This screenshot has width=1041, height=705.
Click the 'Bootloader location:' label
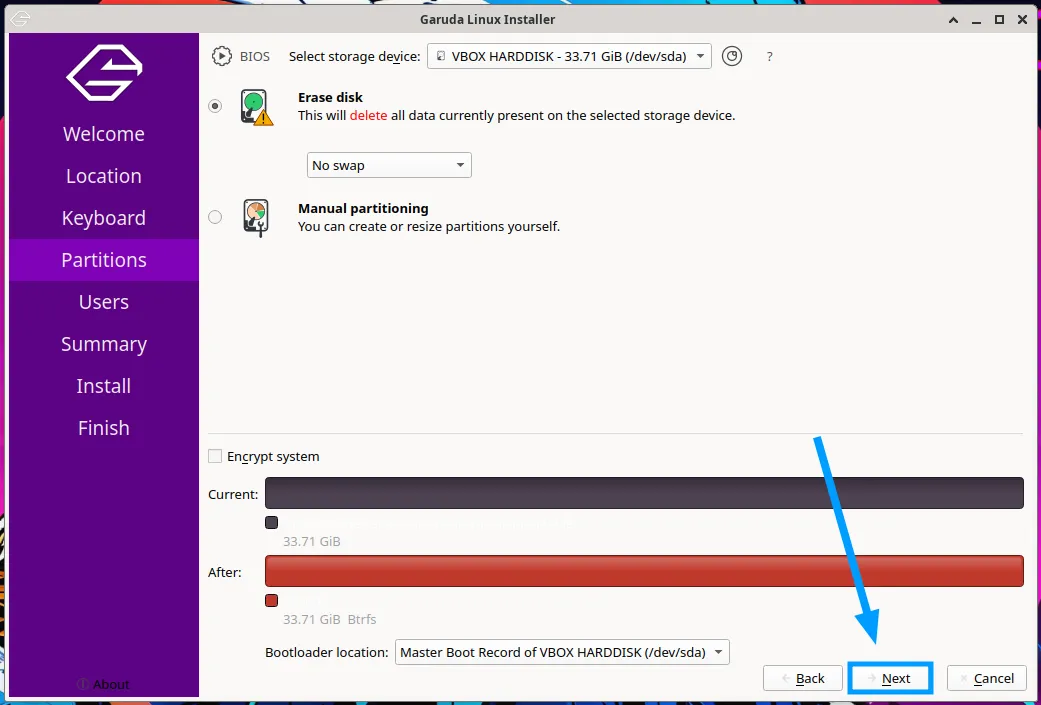coord(327,652)
